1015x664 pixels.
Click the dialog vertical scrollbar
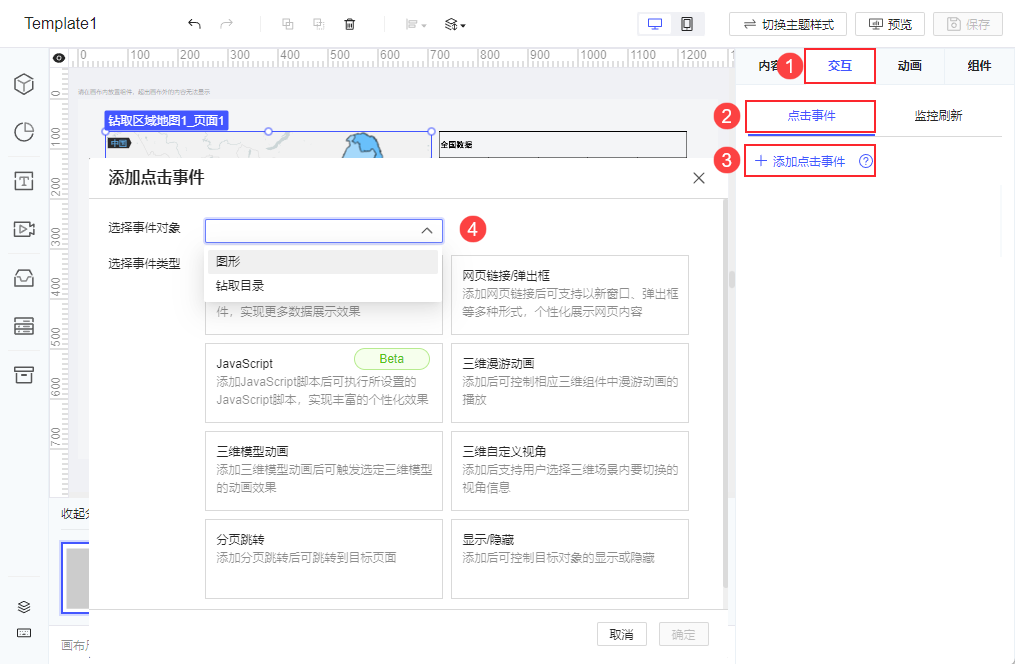pos(725,393)
